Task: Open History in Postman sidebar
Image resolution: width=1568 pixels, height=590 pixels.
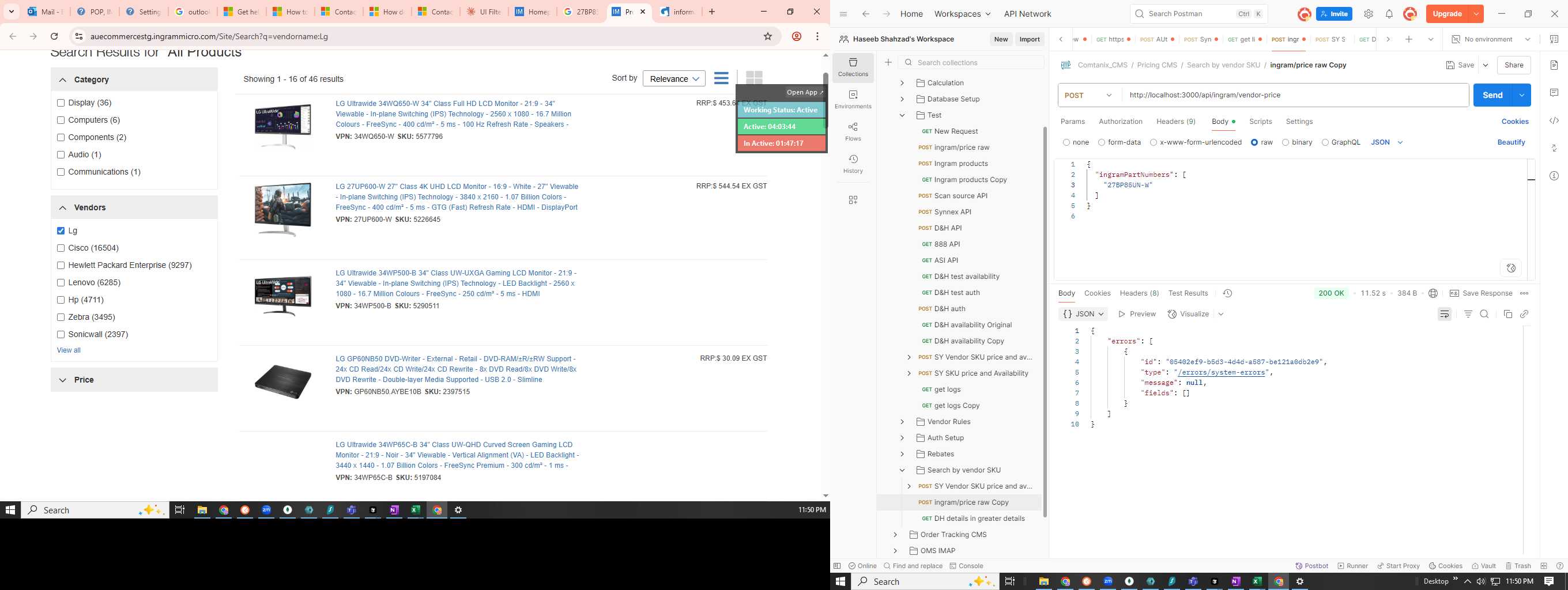Action: [853, 164]
